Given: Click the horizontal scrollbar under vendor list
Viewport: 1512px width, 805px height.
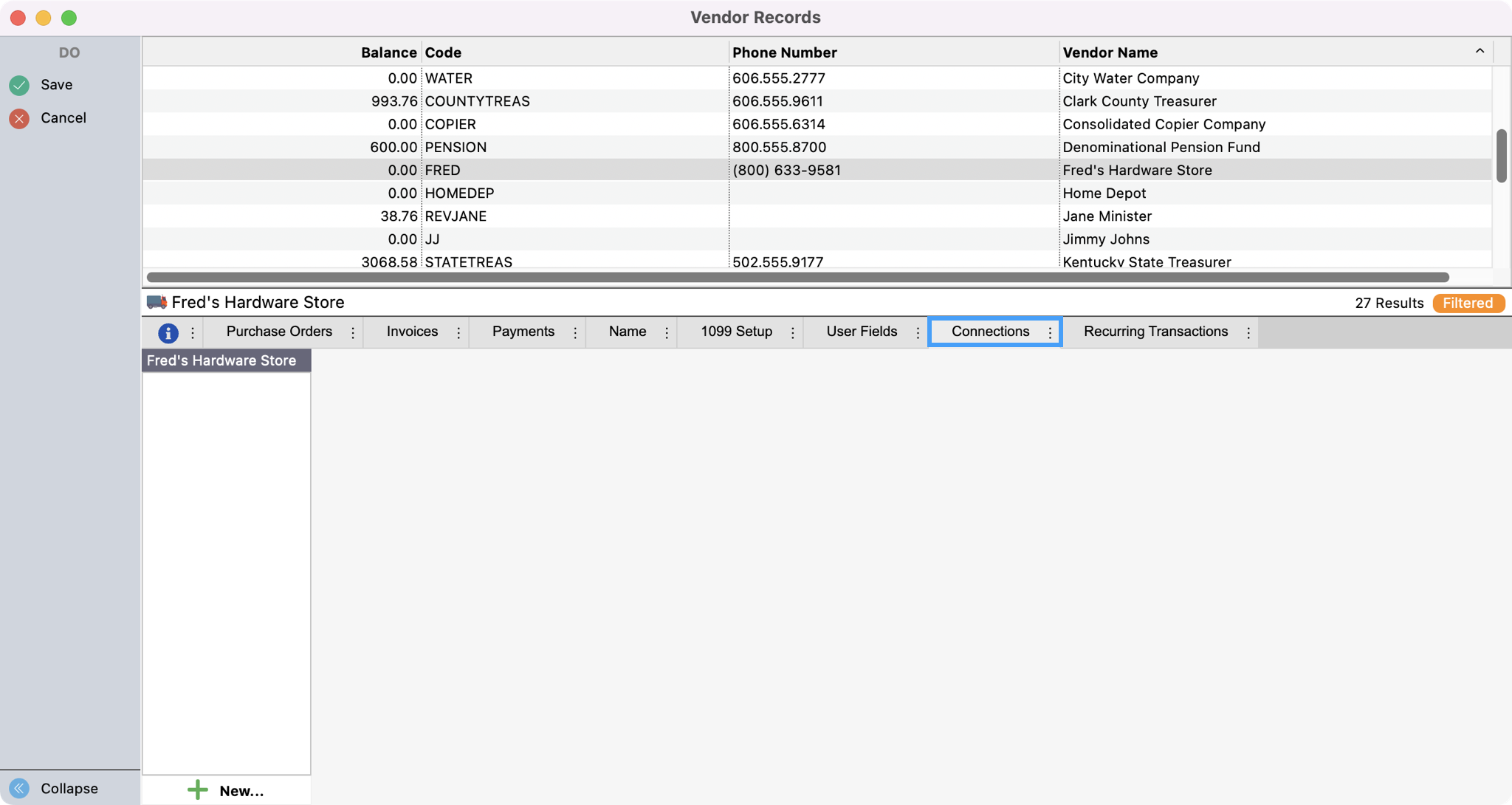Looking at the screenshot, I should tap(797, 277).
